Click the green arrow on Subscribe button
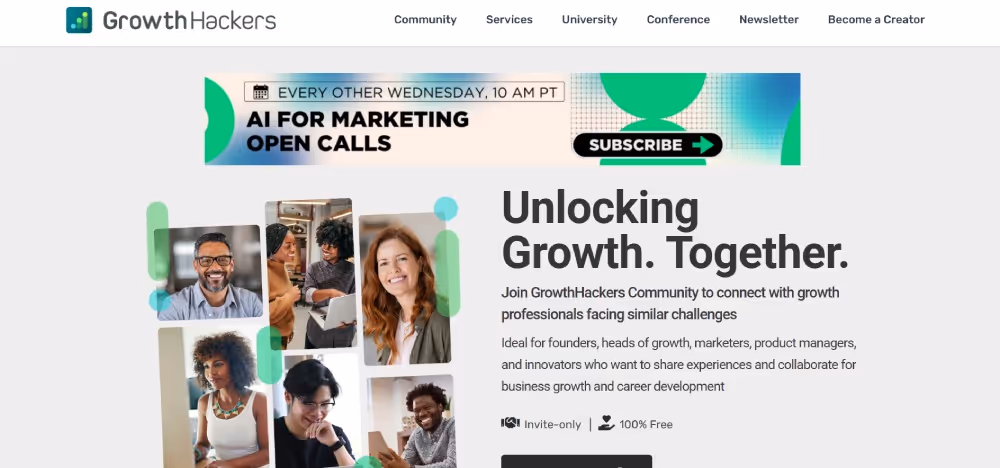The height and width of the screenshot is (468, 1000). pos(703,145)
